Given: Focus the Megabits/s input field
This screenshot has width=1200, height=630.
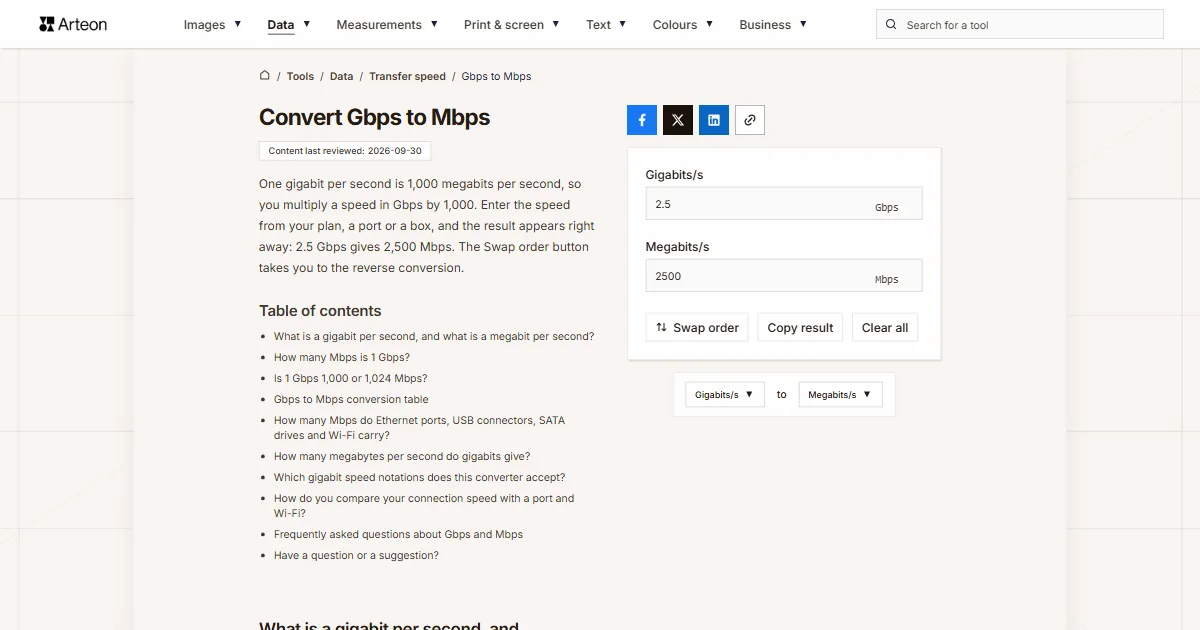Looking at the screenshot, I should point(784,276).
